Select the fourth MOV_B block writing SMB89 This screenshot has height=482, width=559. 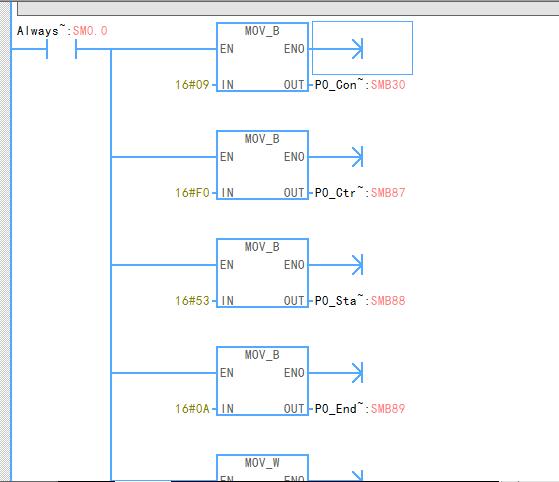pos(262,381)
